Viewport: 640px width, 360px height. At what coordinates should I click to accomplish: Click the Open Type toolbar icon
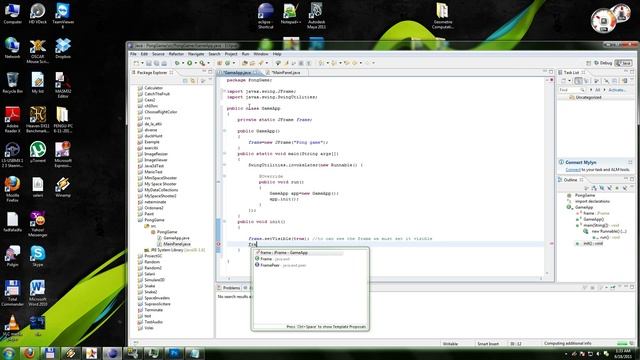pyautogui.click(x=245, y=63)
